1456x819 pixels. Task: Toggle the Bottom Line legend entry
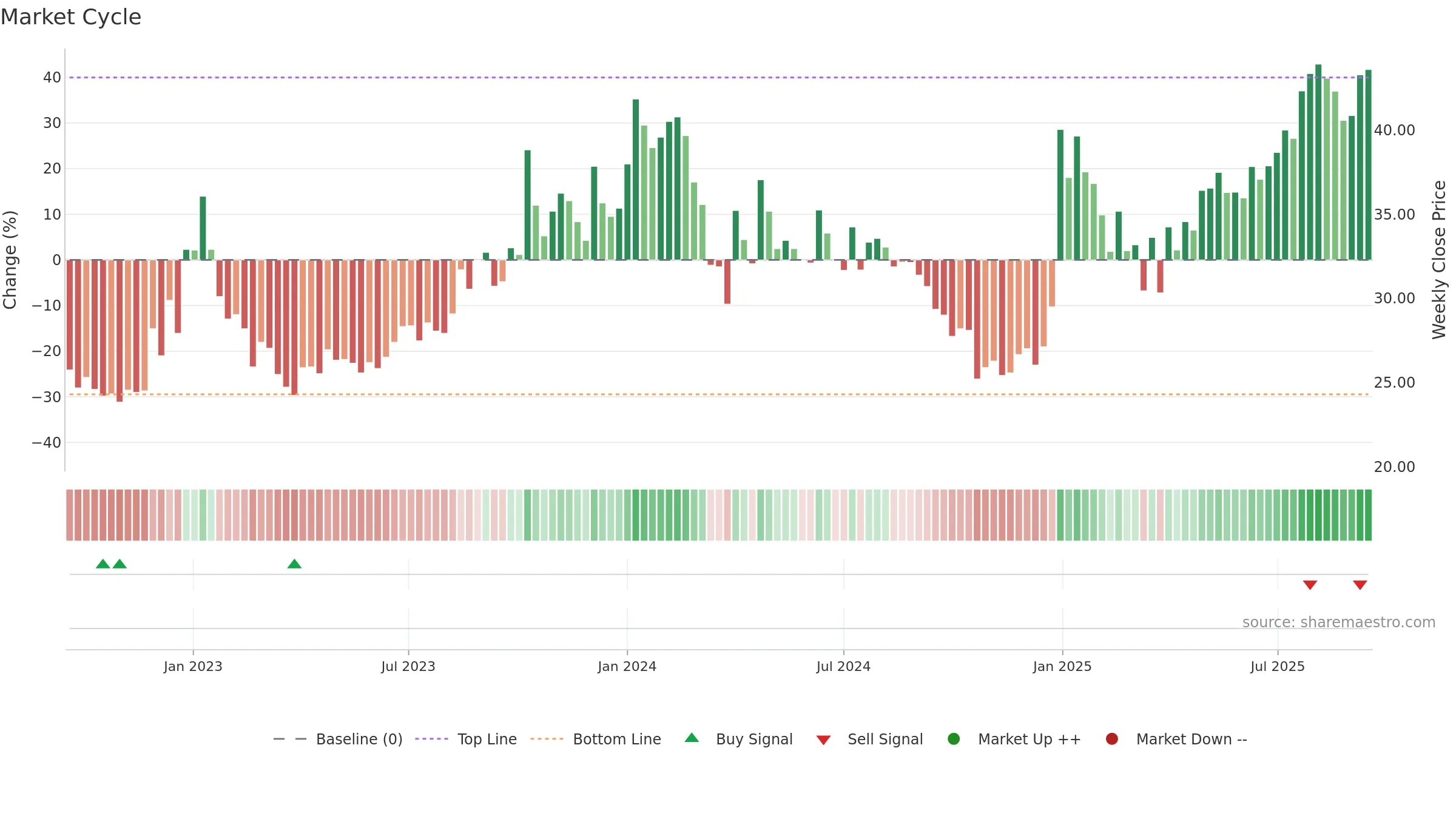point(596,739)
